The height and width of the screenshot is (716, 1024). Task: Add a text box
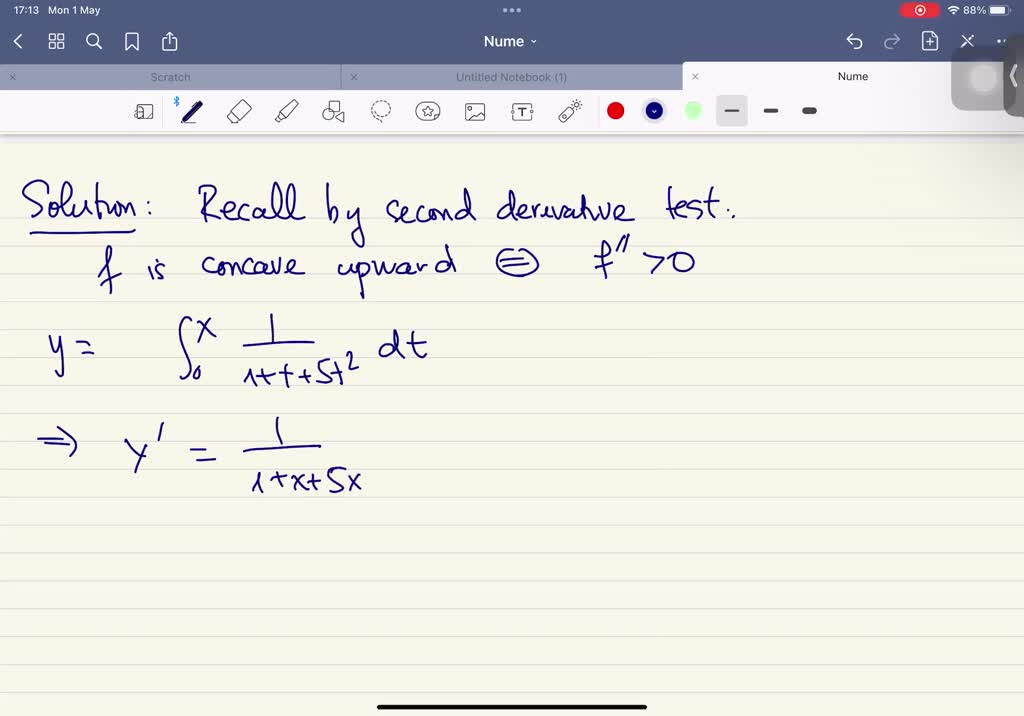click(x=522, y=110)
